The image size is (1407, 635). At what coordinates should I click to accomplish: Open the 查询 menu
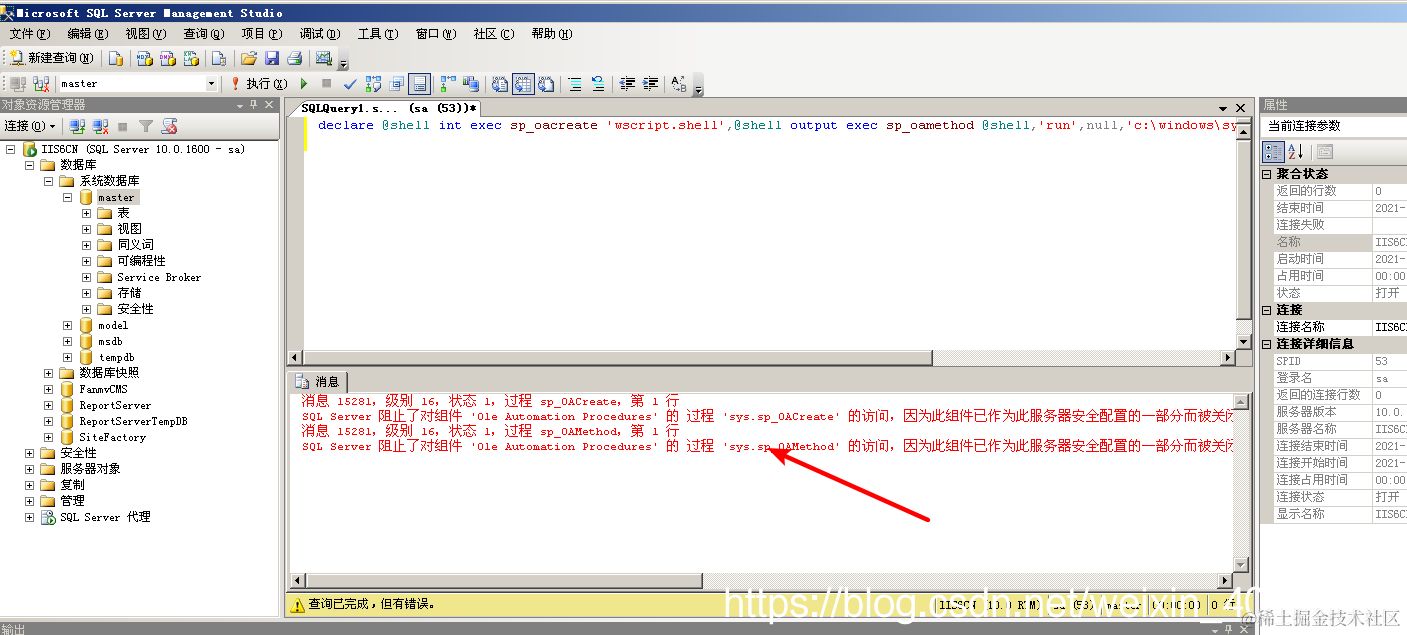204,34
